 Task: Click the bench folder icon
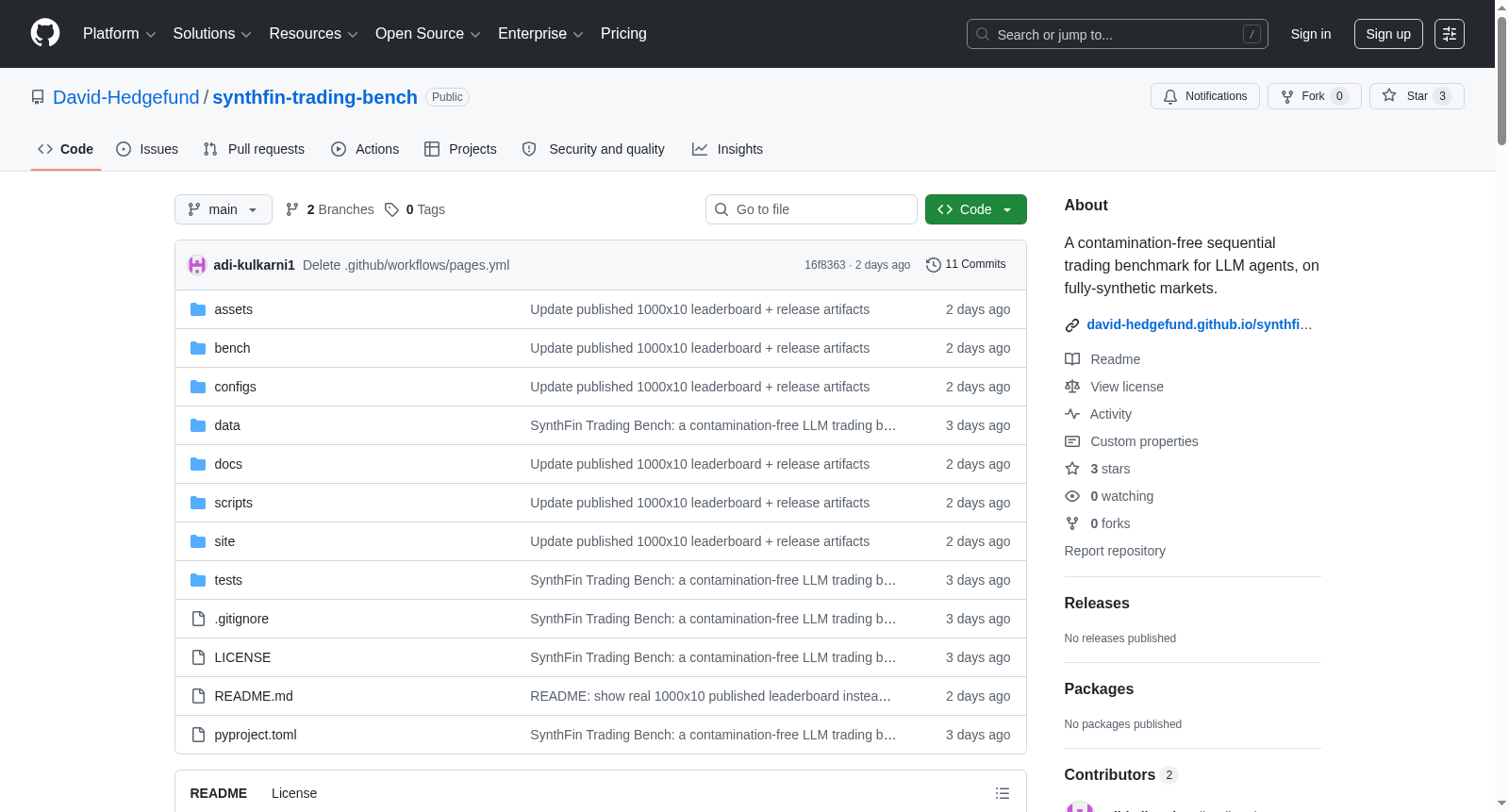198,348
